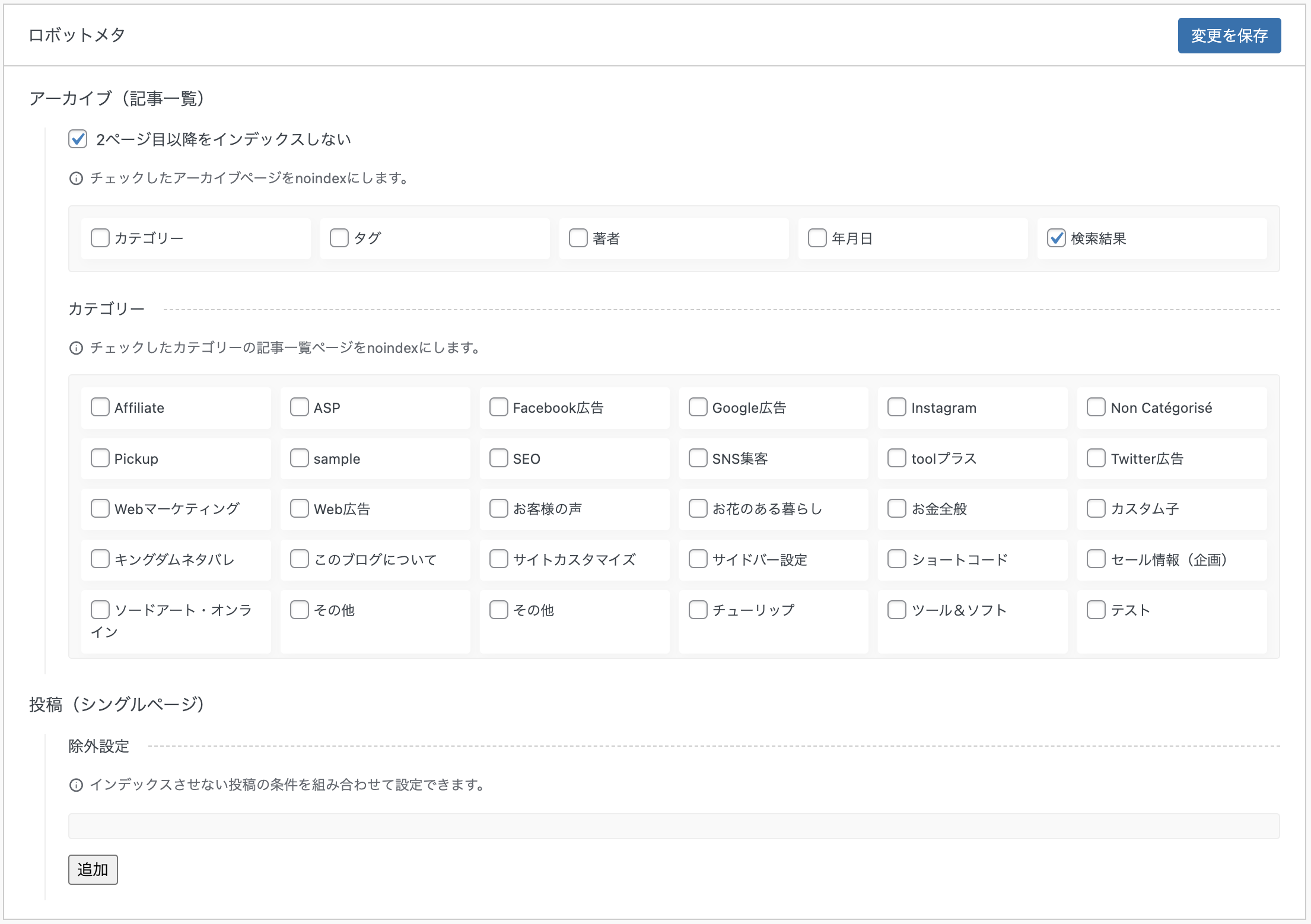Click the 追加 add button
Viewport: 1311px width, 924px height.
(93, 869)
